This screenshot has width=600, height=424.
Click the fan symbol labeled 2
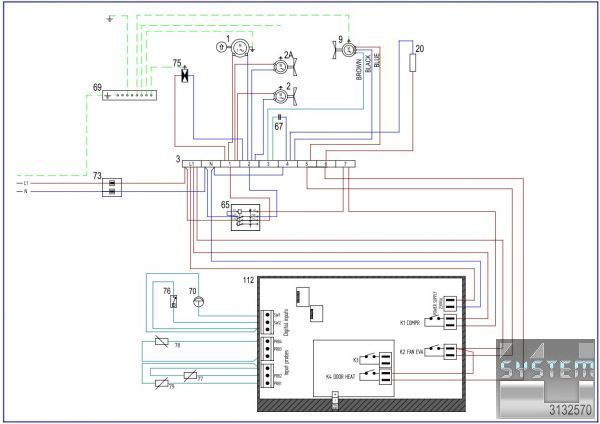point(279,98)
